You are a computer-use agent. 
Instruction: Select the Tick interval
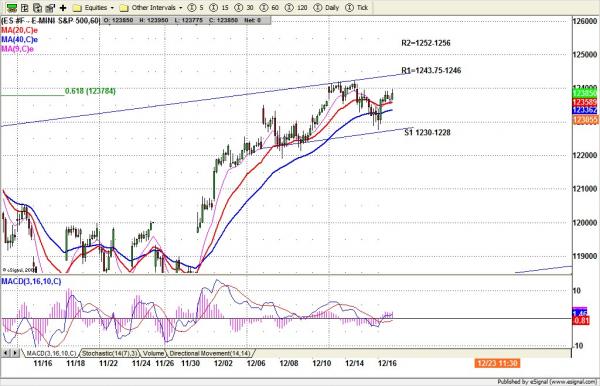(356, 8)
